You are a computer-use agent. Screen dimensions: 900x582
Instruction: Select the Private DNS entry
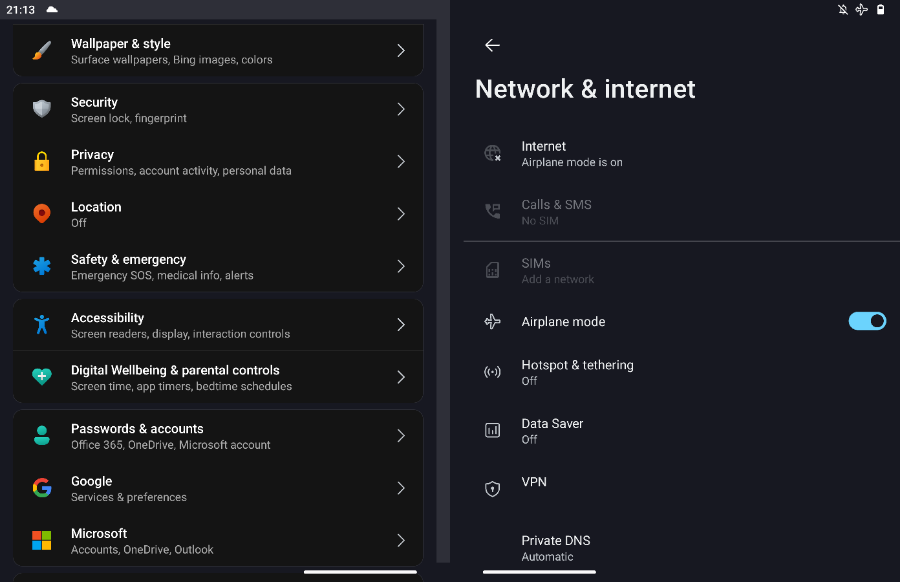tap(682, 548)
